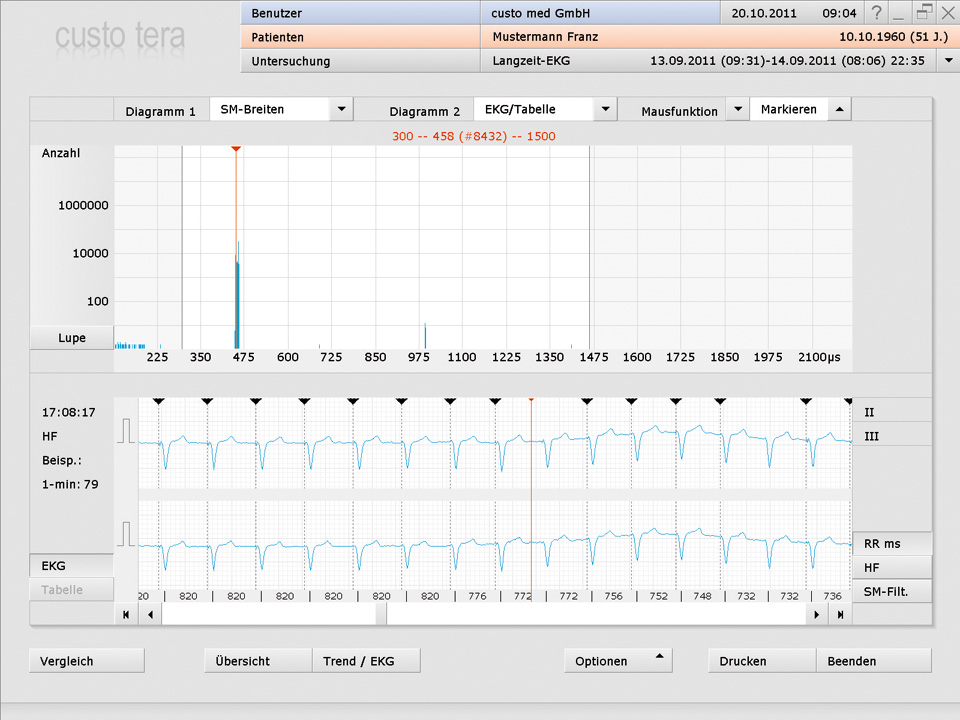Click the red histogram marker triangle

click(x=235, y=149)
